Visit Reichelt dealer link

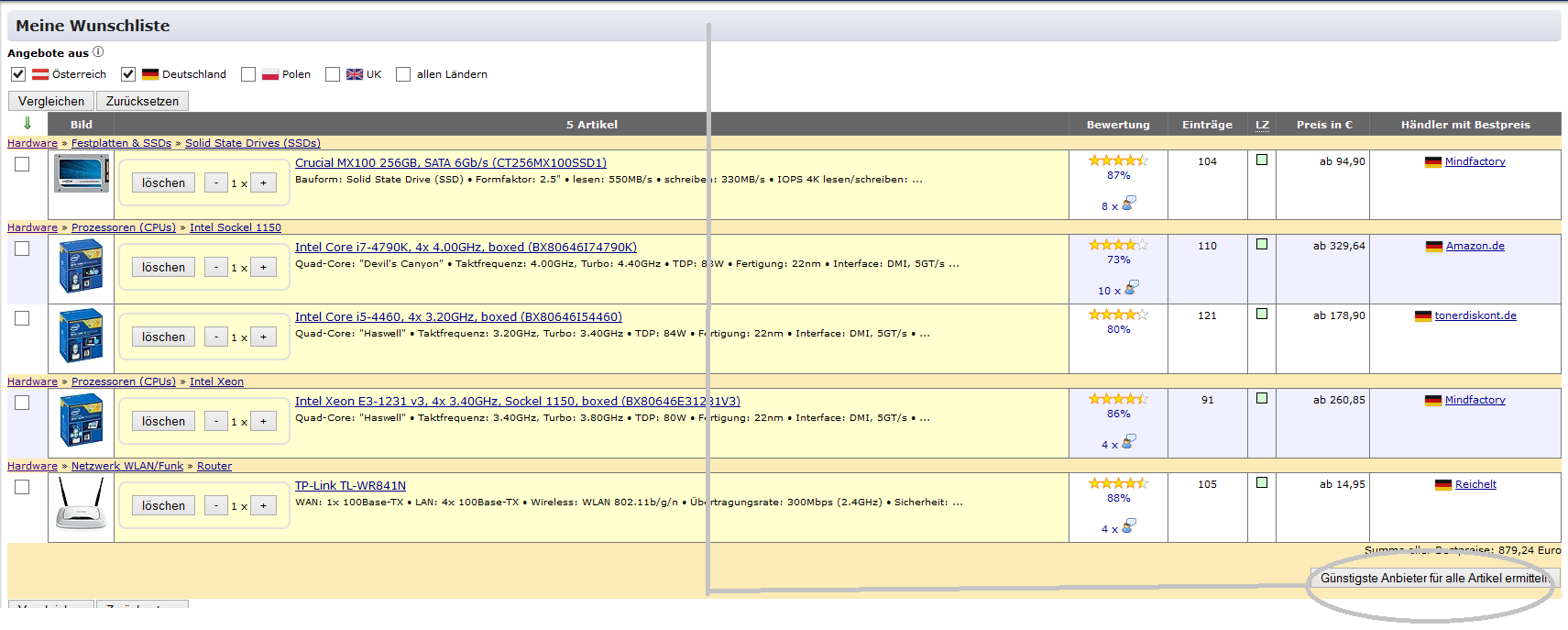(x=1475, y=484)
